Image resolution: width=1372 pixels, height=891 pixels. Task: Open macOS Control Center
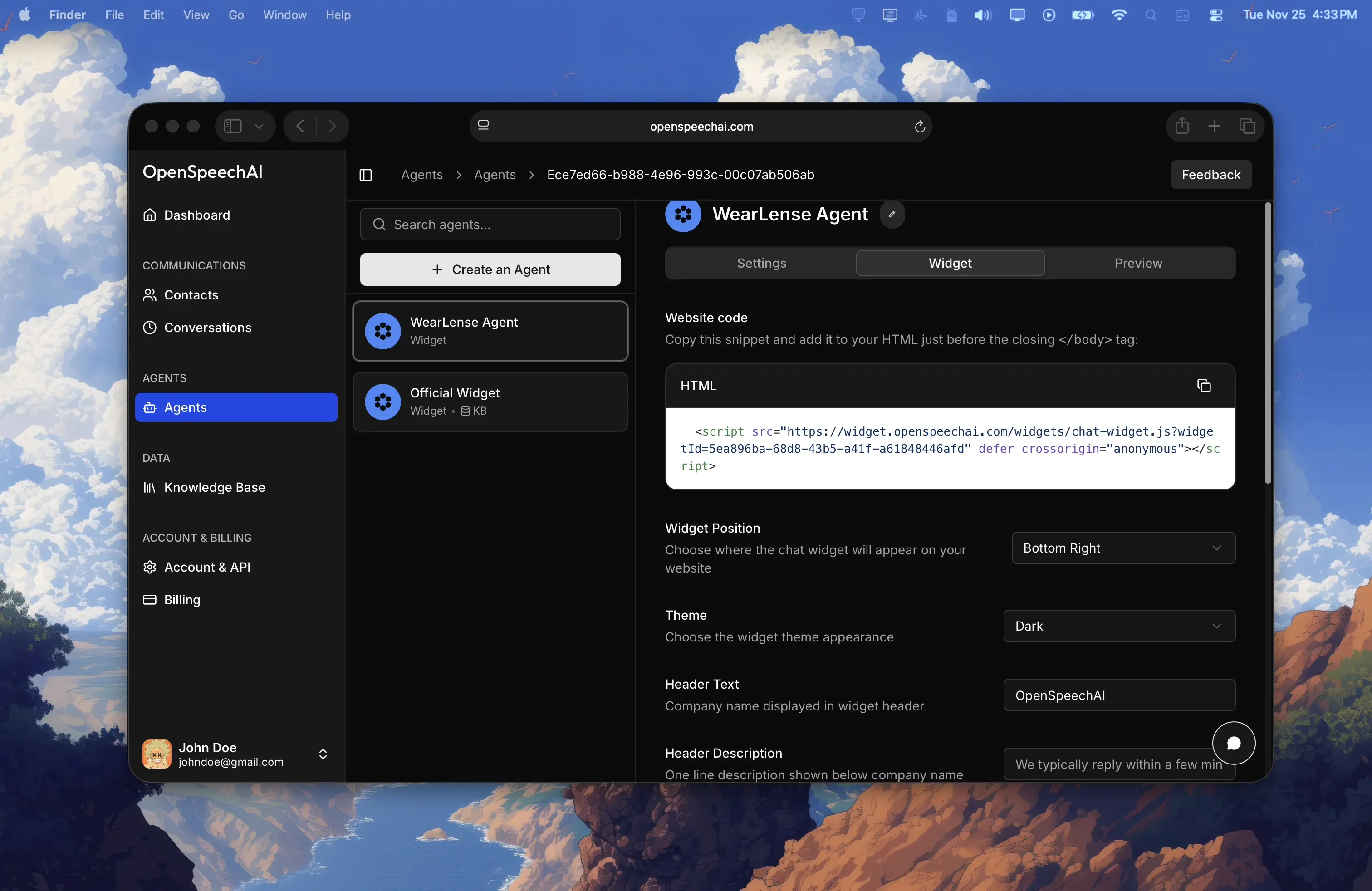[1216, 15]
